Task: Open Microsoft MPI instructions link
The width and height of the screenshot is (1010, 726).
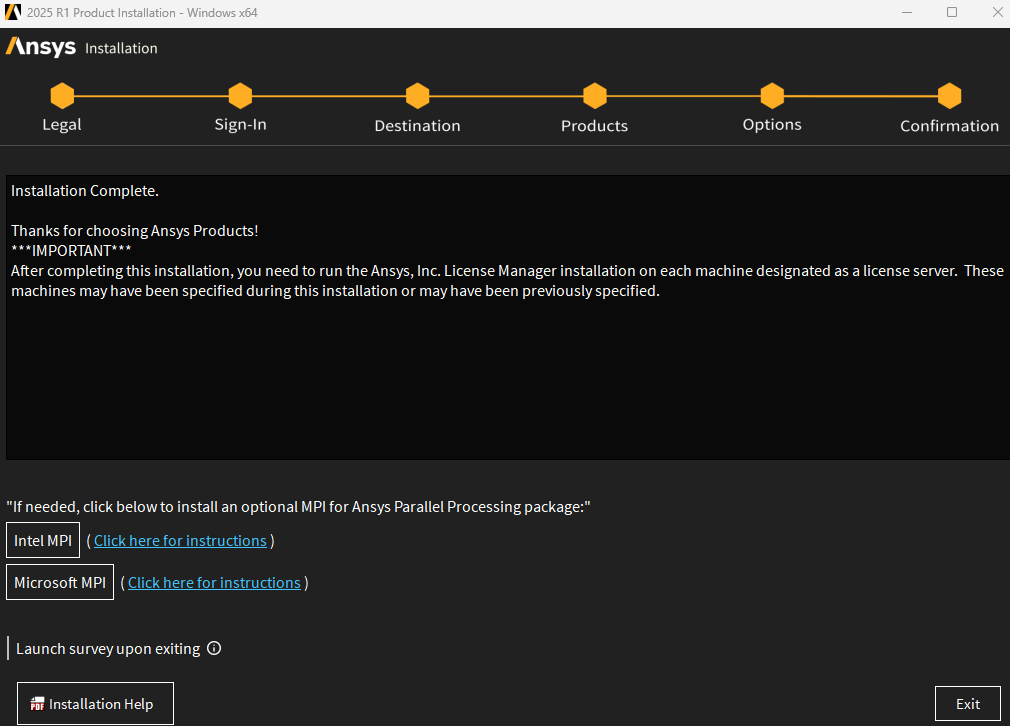Action: [x=214, y=582]
